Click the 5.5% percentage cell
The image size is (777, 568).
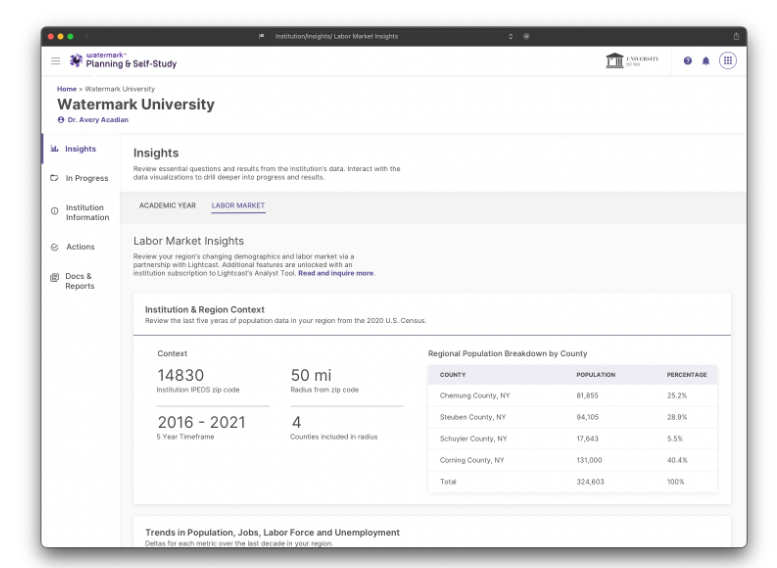click(674, 439)
